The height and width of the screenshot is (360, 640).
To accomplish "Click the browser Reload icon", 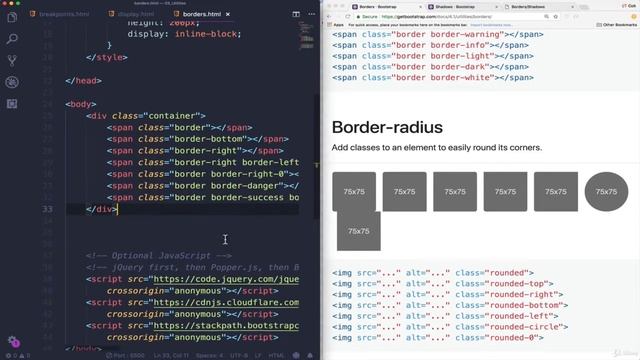I will click(347, 17).
